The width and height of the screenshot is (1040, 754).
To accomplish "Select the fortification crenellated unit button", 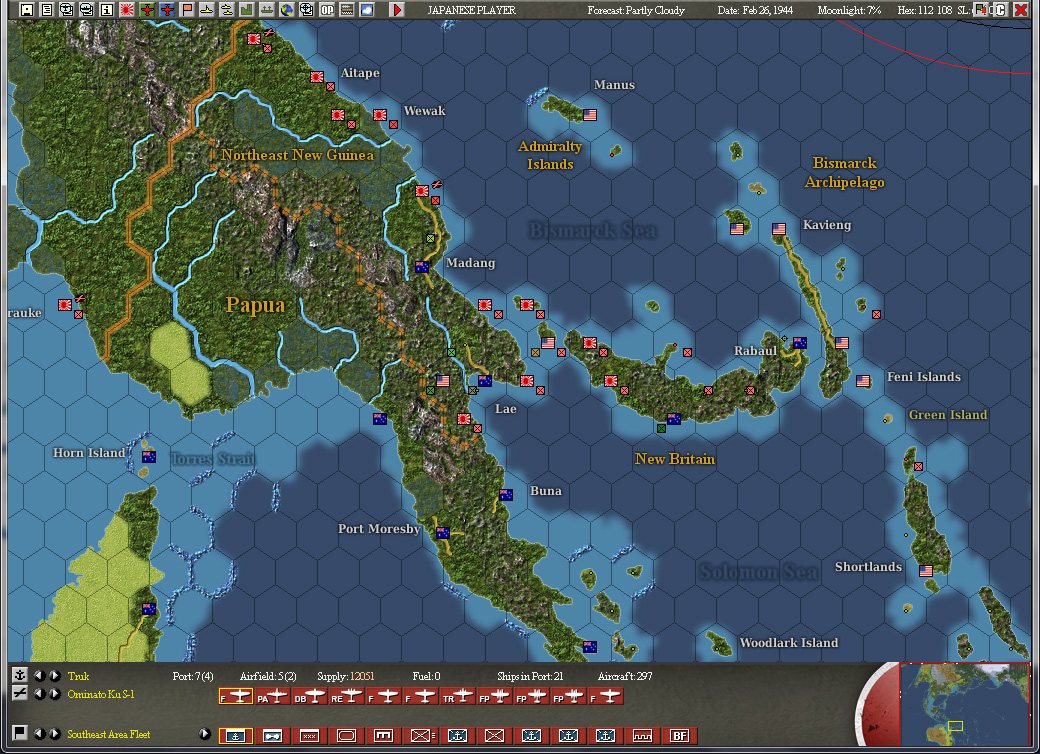I will tap(643, 735).
